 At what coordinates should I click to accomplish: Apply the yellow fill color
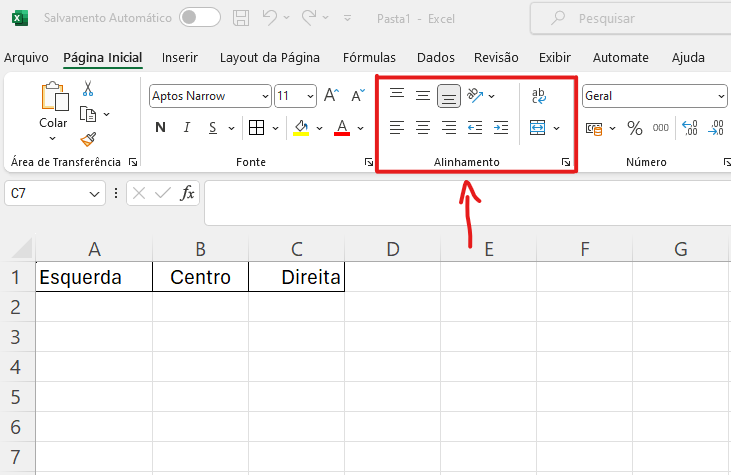pyautogui.click(x=301, y=127)
